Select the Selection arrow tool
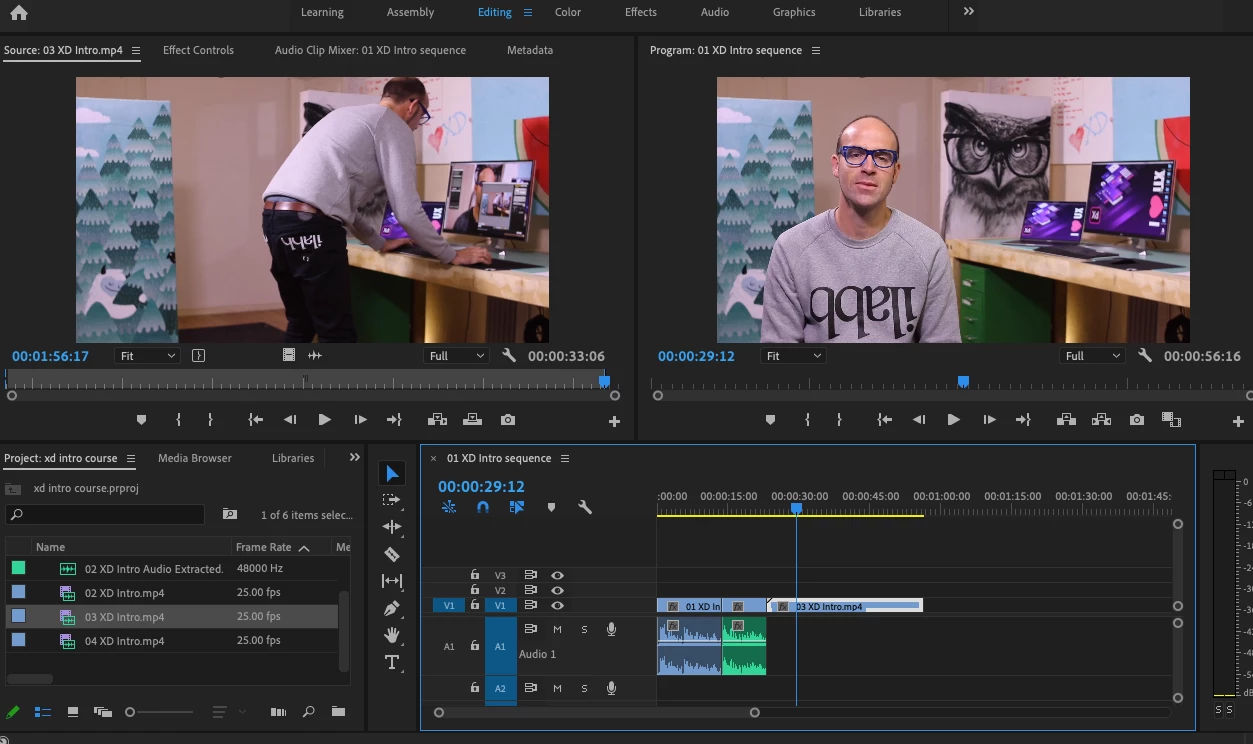 pos(392,473)
